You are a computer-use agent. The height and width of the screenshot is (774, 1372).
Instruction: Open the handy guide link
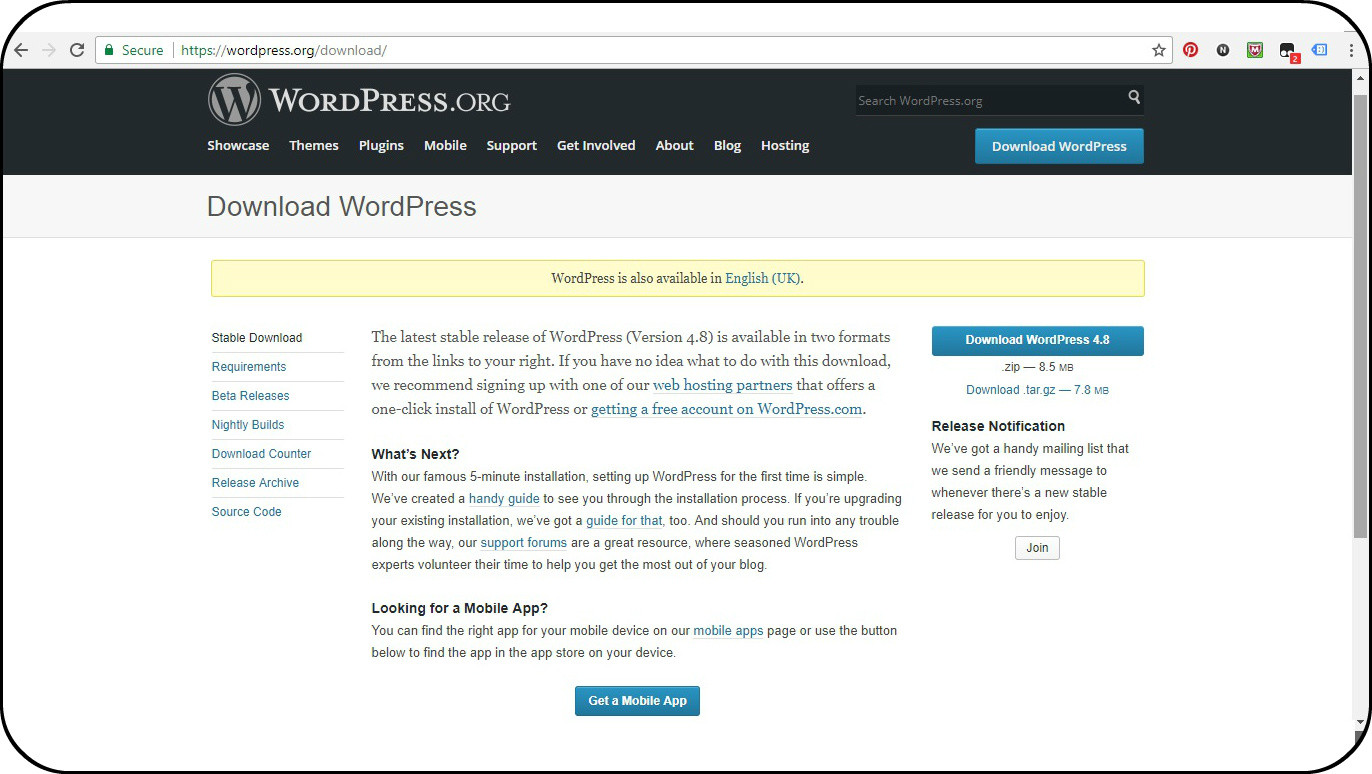tap(504, 498)
